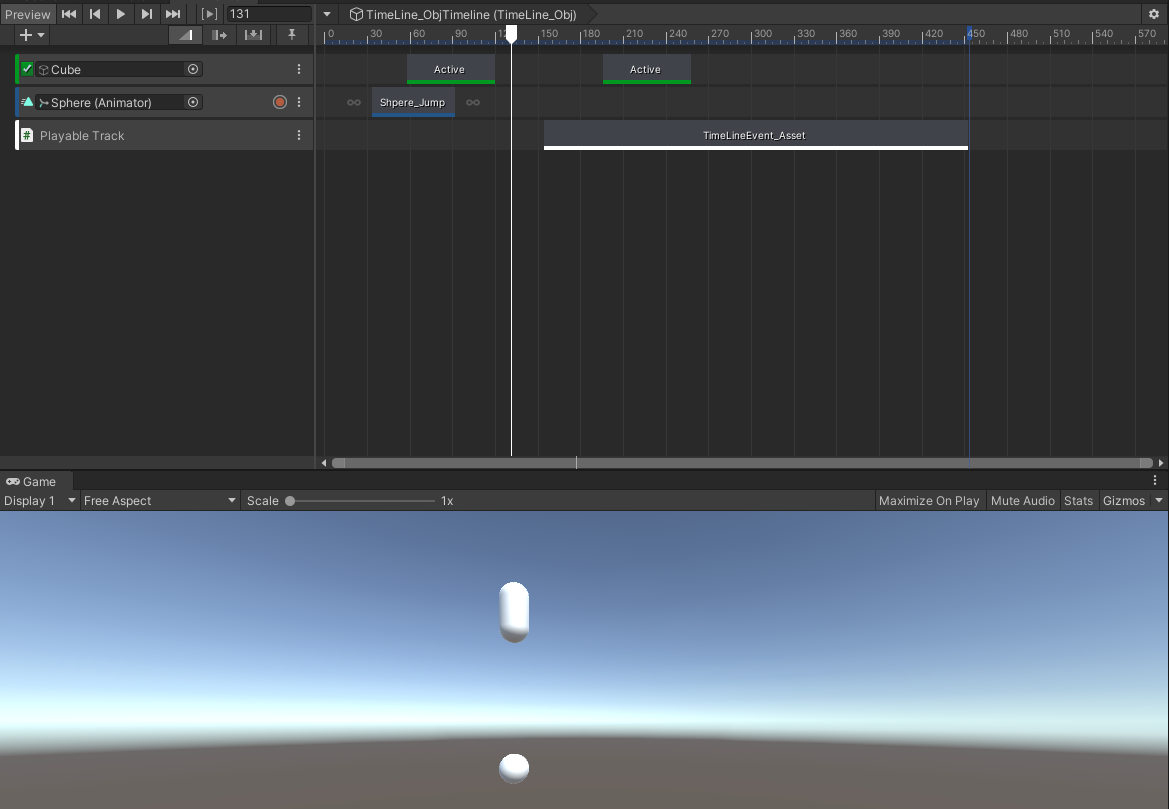Toggle Stats overlay
The width and height of the screenshot is (1169, 809).
[x=1078, y=500]
